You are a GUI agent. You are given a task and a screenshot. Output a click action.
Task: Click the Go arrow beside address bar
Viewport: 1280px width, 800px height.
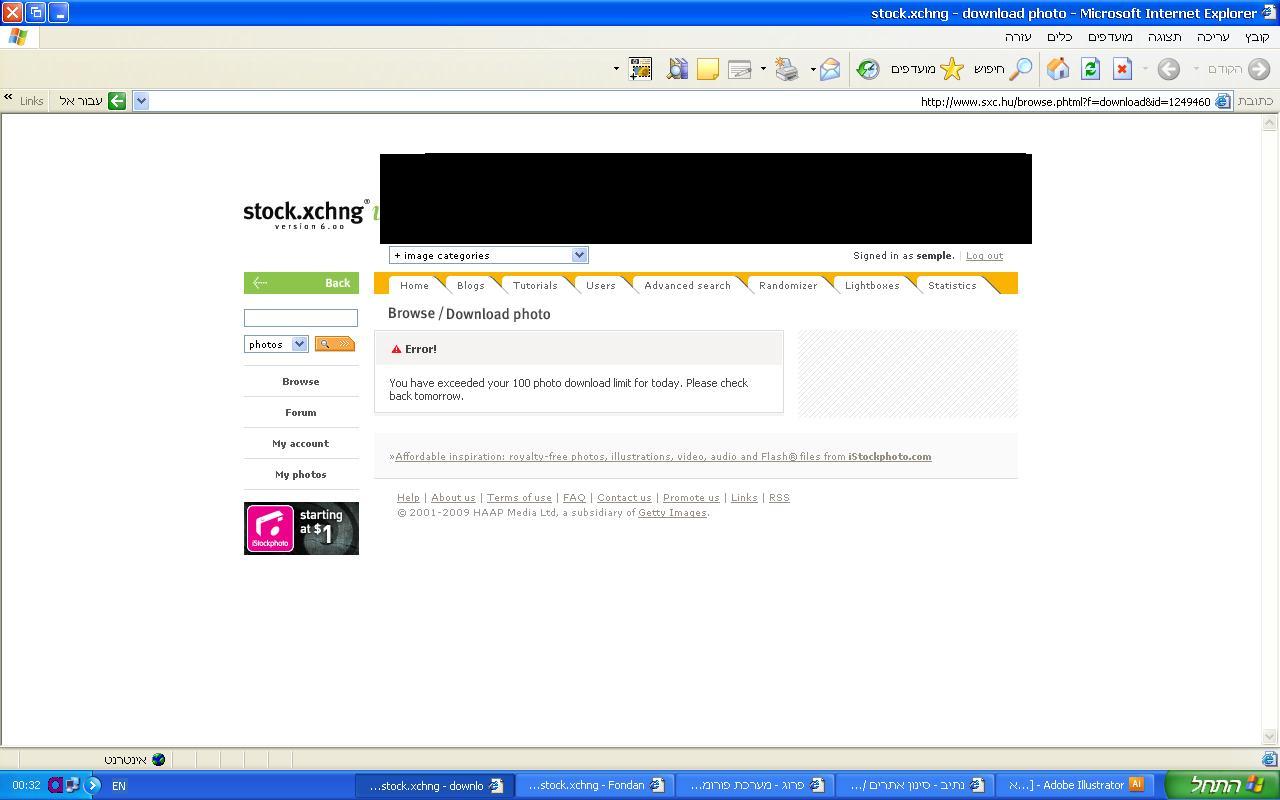[117, 101]
